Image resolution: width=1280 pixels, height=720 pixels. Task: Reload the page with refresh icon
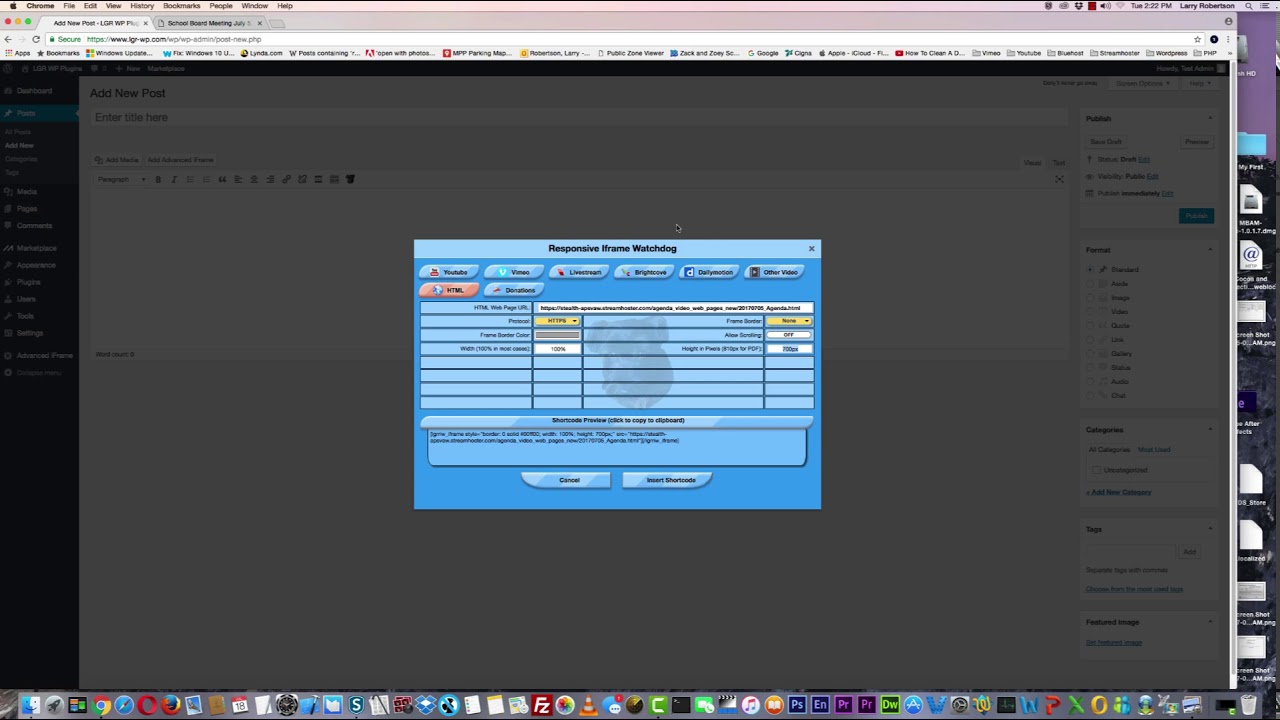click(x=36, y=39)
